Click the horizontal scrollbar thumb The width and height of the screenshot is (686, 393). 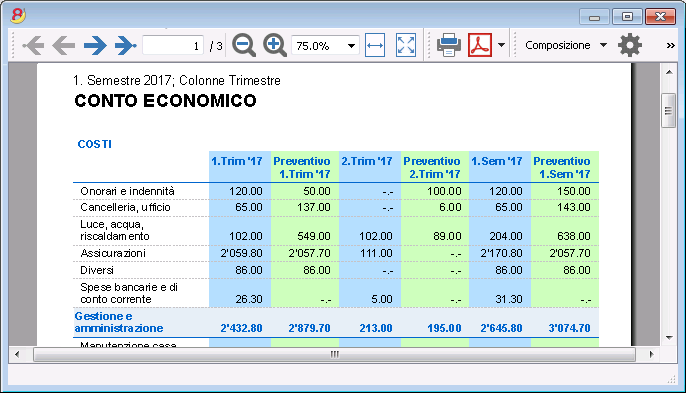tap(335, 354)
